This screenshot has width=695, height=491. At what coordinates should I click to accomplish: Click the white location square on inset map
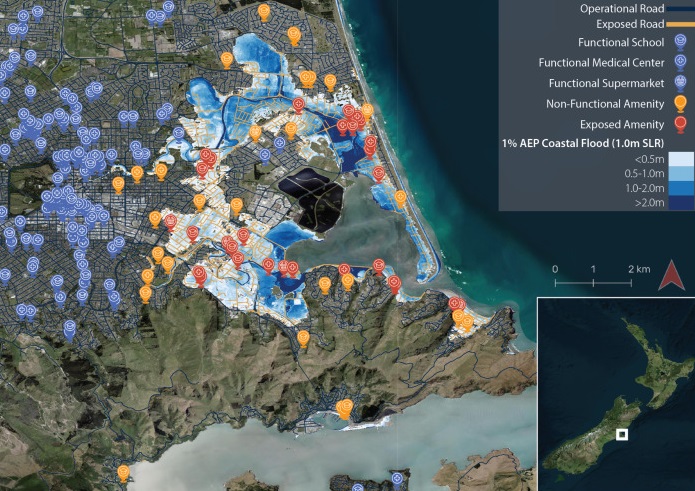tap(622, 434)
